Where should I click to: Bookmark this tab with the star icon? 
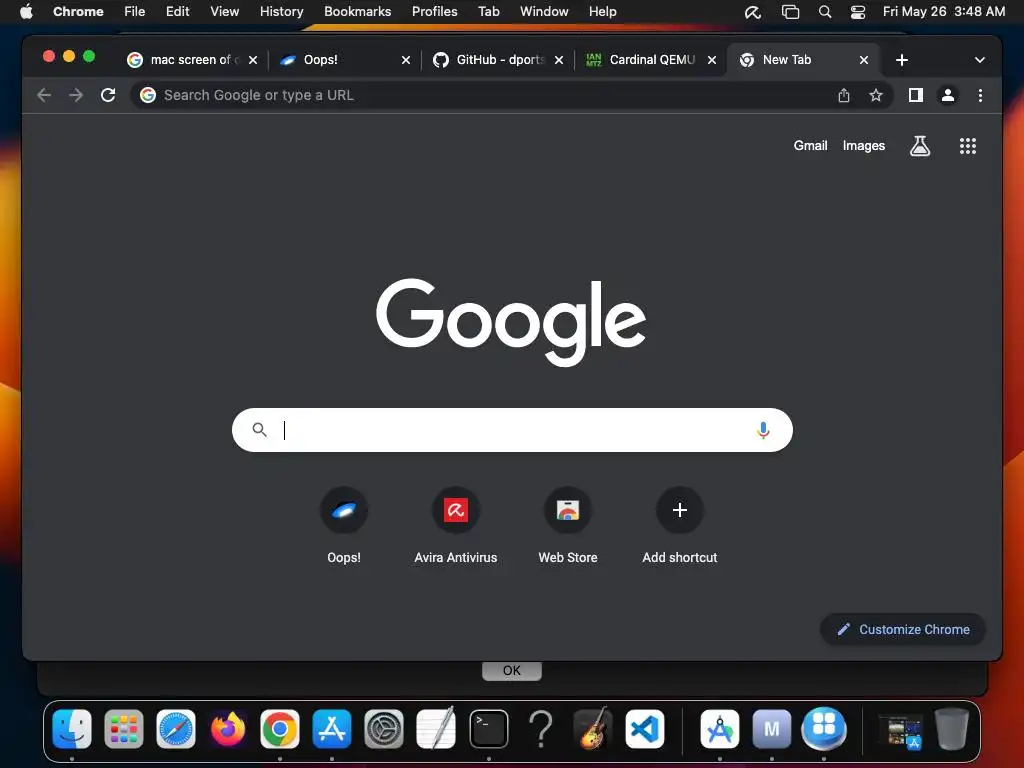tap(876, 95)
